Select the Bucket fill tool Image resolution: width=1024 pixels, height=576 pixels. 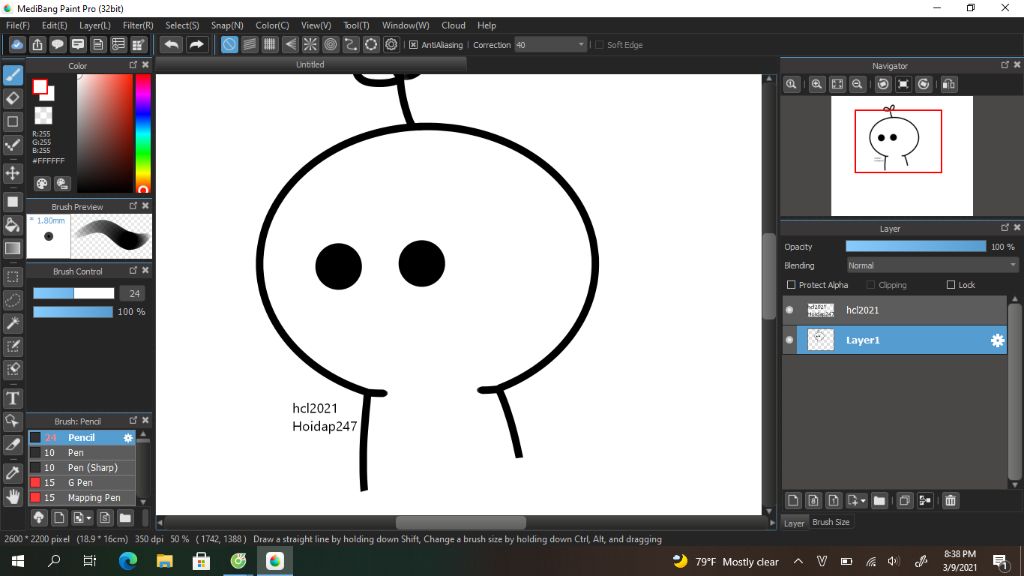point(13,225)
